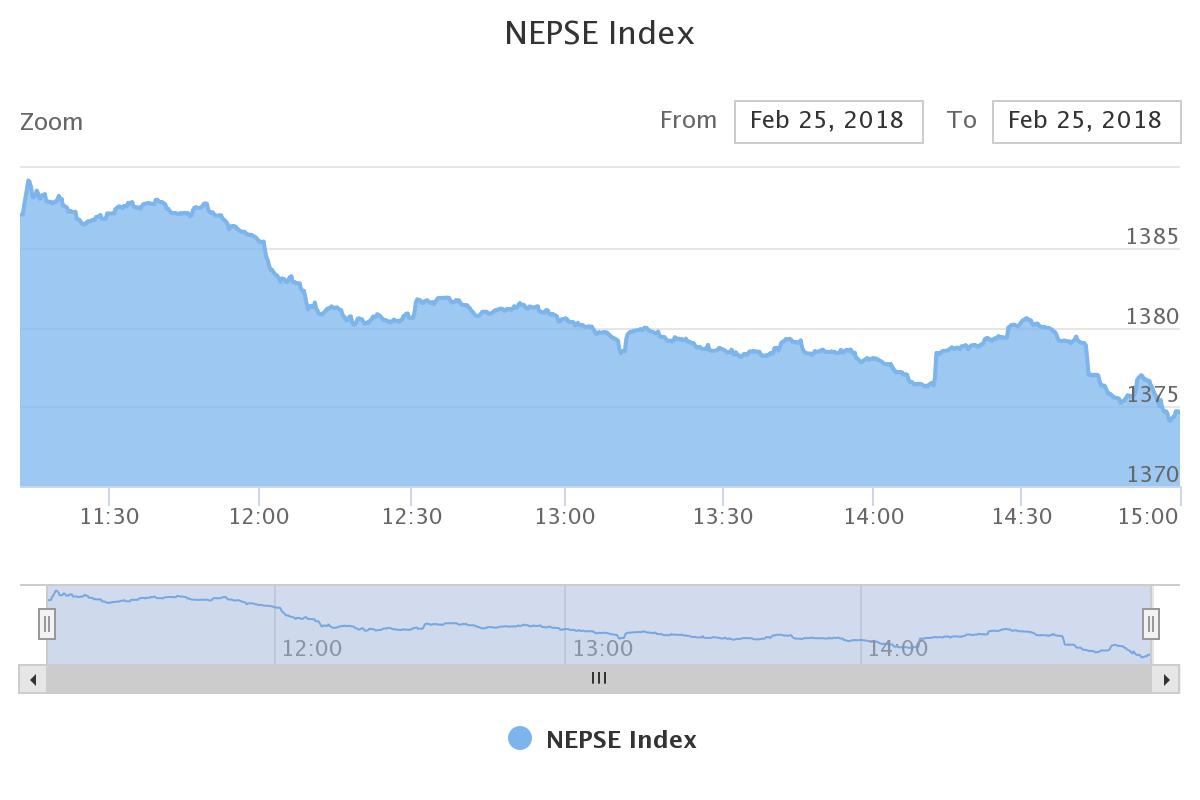Click the 14:30 x-axis label
1200x800 pixels.
(x=1022, y=516)
